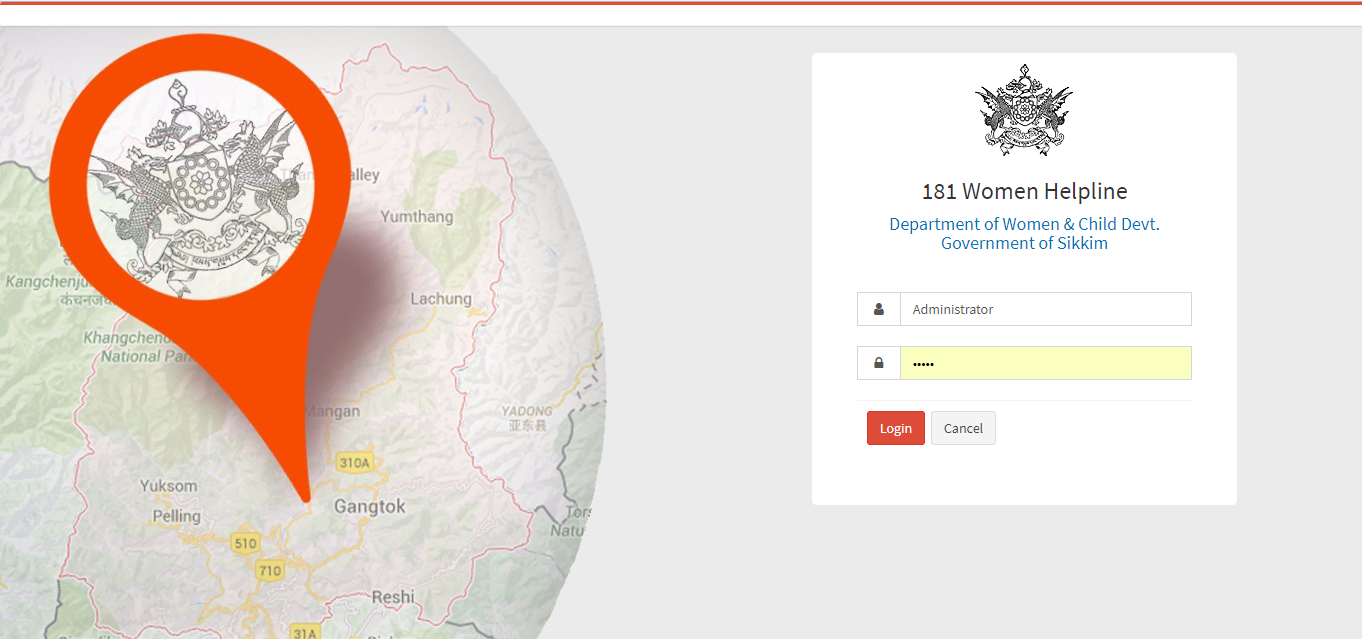This screenshot has width=1362, height=639.
Task: Click into the password field
Action: point(1045,363)
